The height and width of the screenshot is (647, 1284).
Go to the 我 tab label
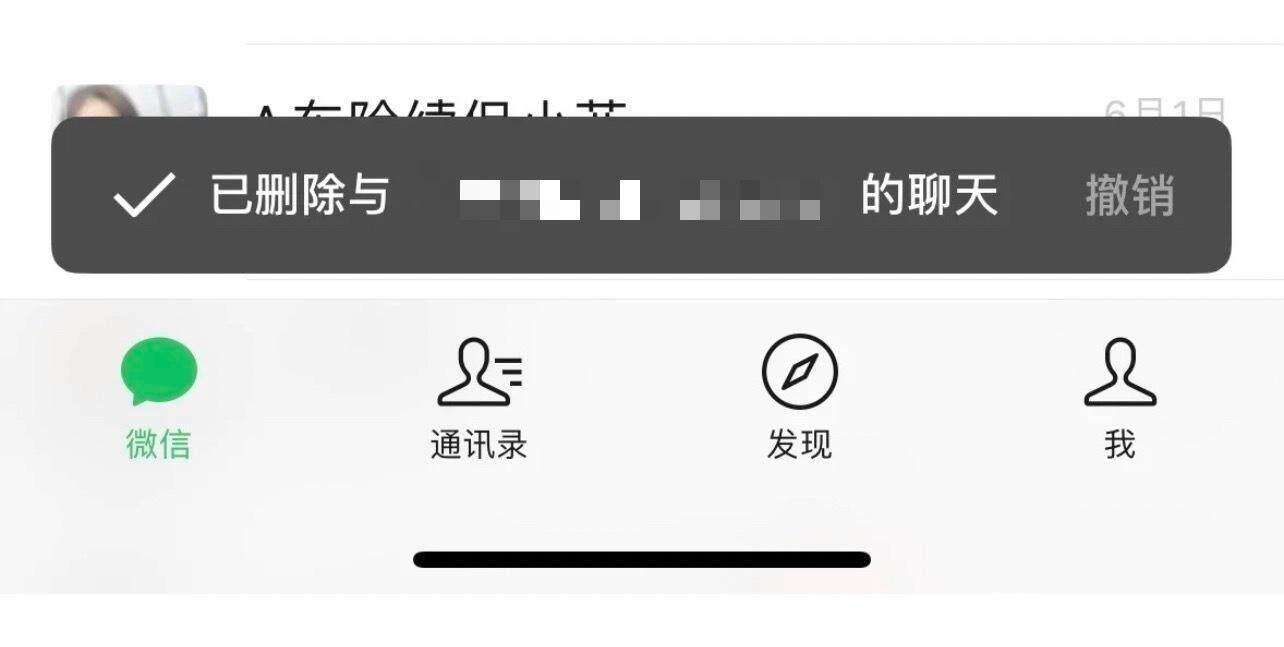[1120, 443]
